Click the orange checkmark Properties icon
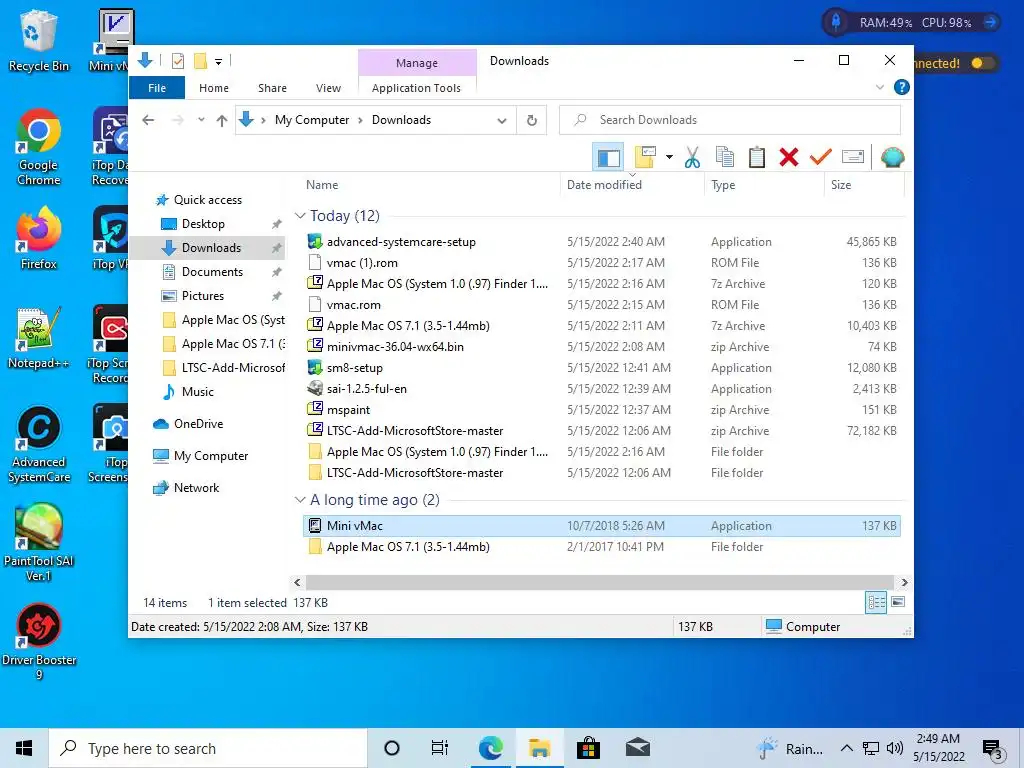Screen dimensions: 1024x768 [820, 157]
